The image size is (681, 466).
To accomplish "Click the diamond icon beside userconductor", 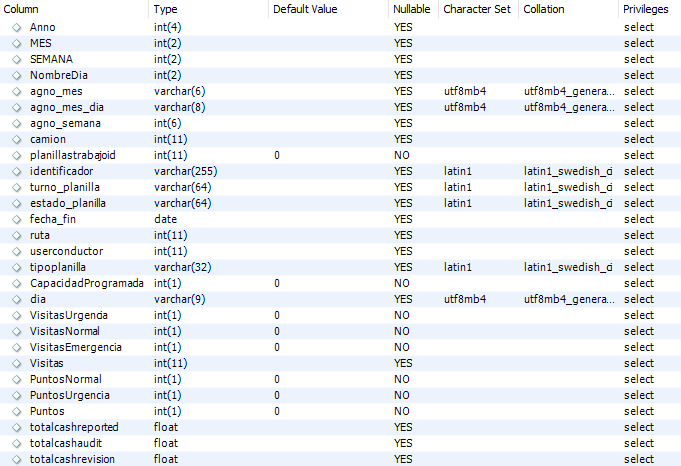I will pyautogui.click(x=17, y=251).
